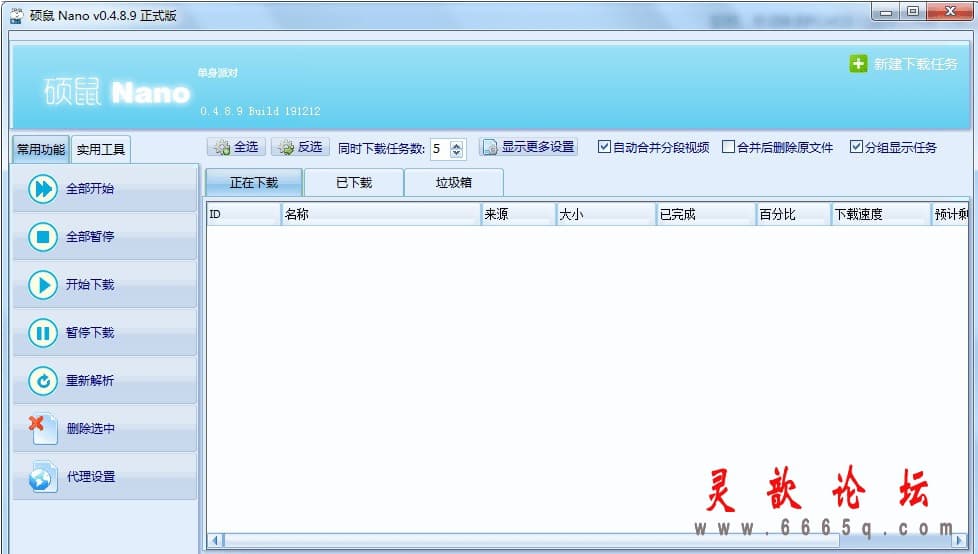Enable 合并后删除原文件 checkbox

pyautogui.click(x=728, y=147)
